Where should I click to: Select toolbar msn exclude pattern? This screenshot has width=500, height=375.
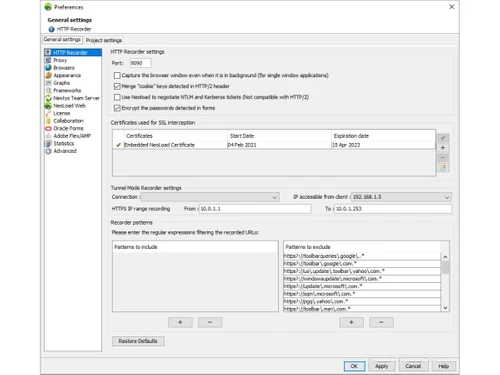(362, 309)
